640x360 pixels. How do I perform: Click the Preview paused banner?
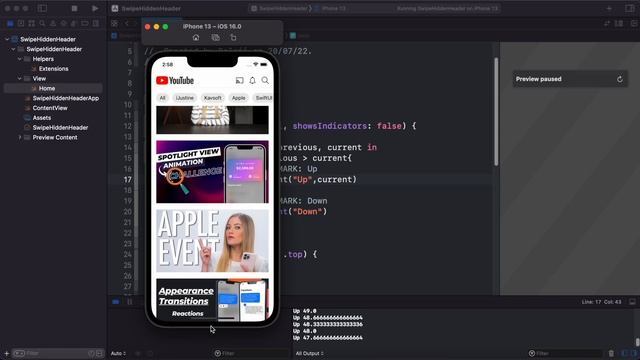coord(570,79)
